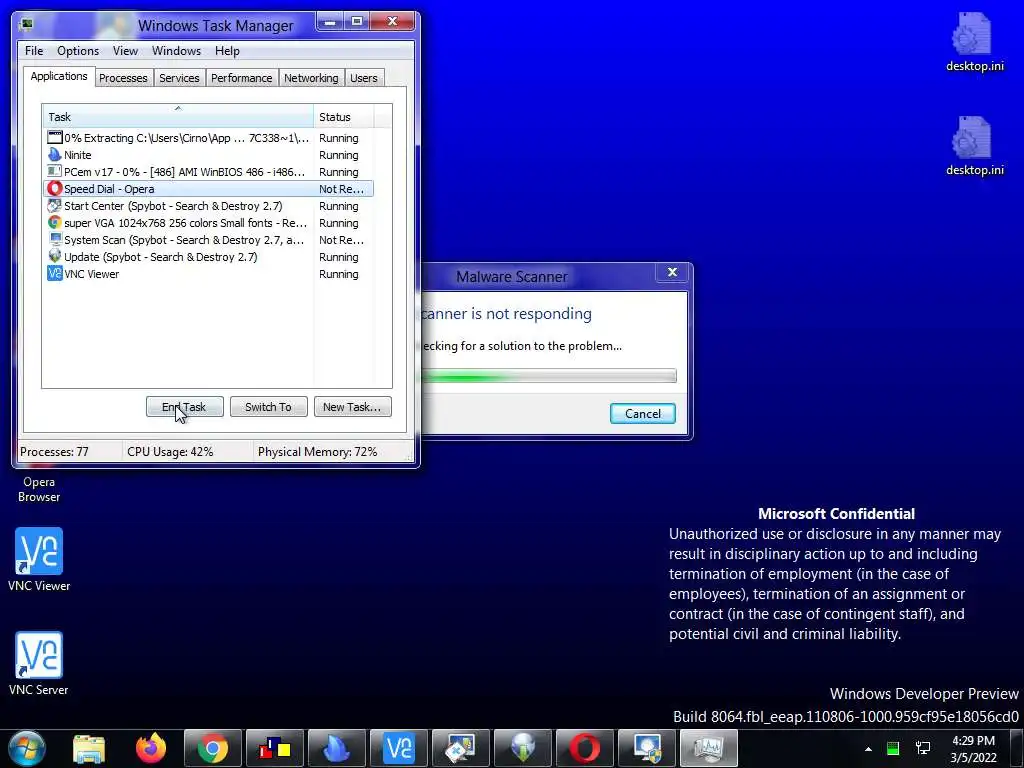This screenshot has width=1024, height=768.
Task: Select the lower desktop.ini desktop file
Action: pos(974,146)
